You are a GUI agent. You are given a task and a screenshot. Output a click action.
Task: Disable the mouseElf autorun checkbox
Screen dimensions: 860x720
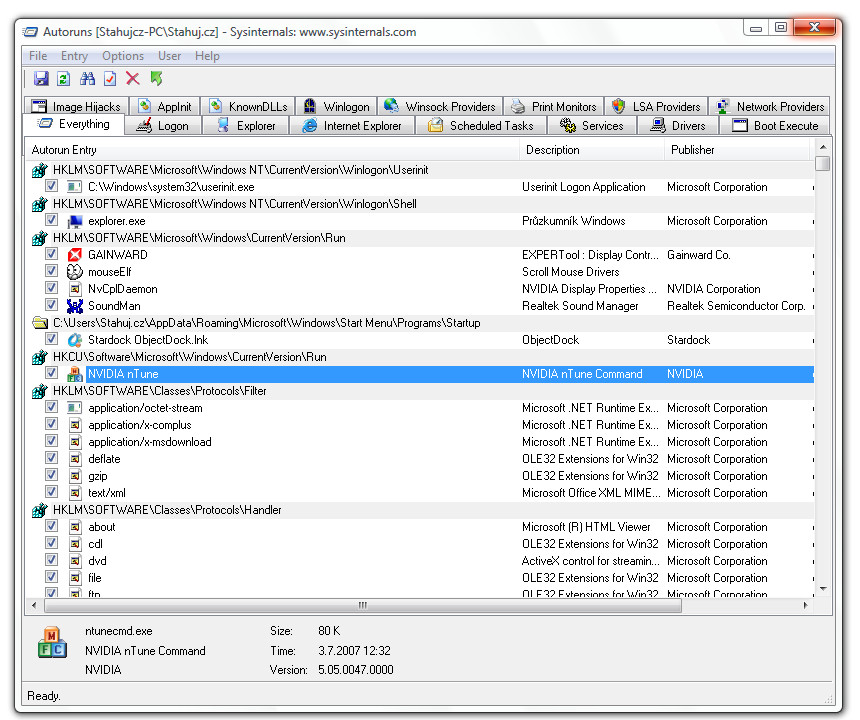click(52, 271)
